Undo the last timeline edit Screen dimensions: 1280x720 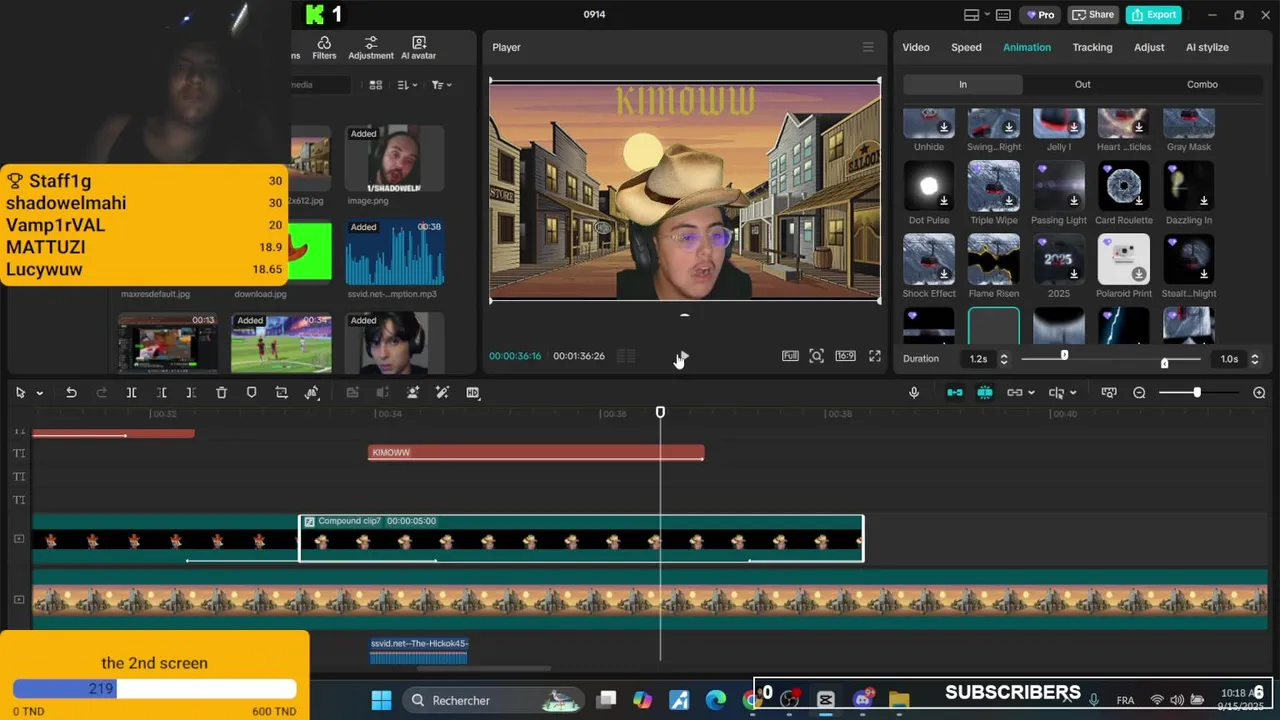coord(71,393)
